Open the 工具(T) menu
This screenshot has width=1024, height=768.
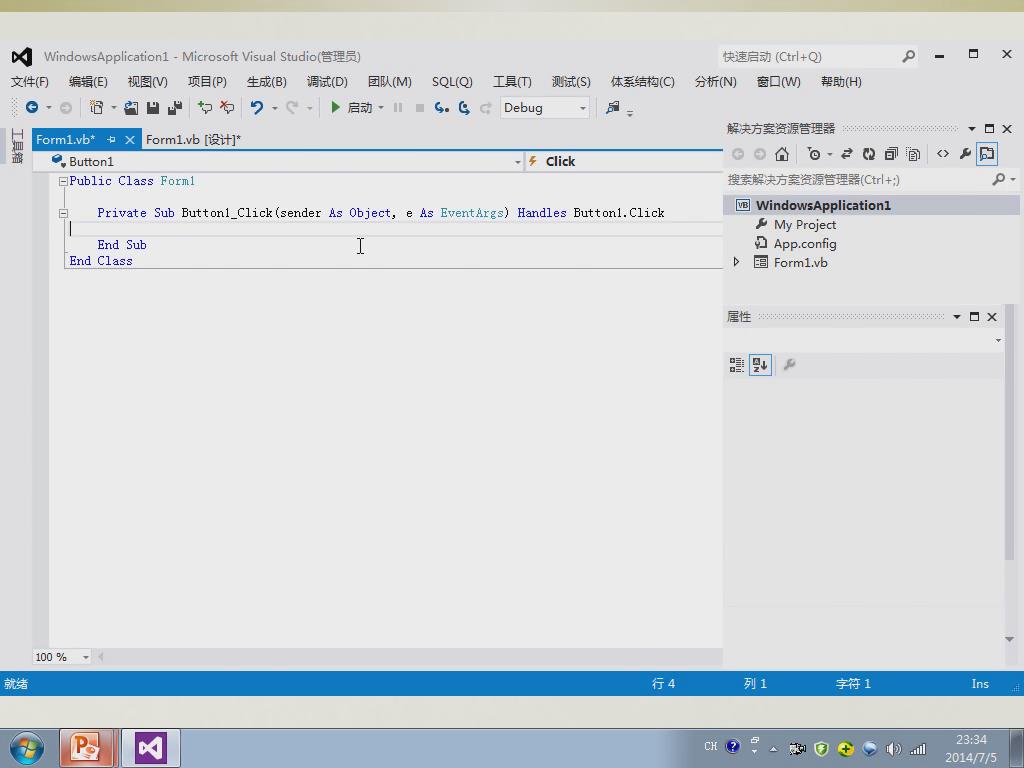tap(512, 82)
